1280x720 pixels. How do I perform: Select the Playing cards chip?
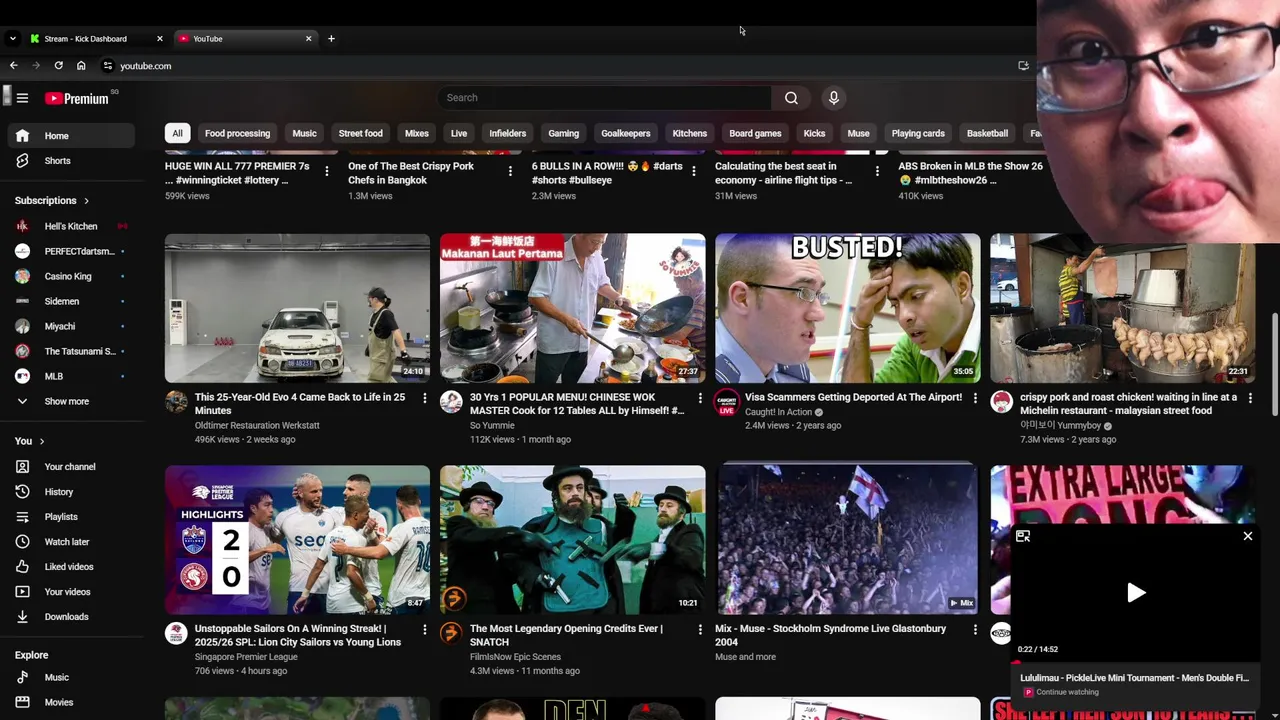click(x=918, y=133)
